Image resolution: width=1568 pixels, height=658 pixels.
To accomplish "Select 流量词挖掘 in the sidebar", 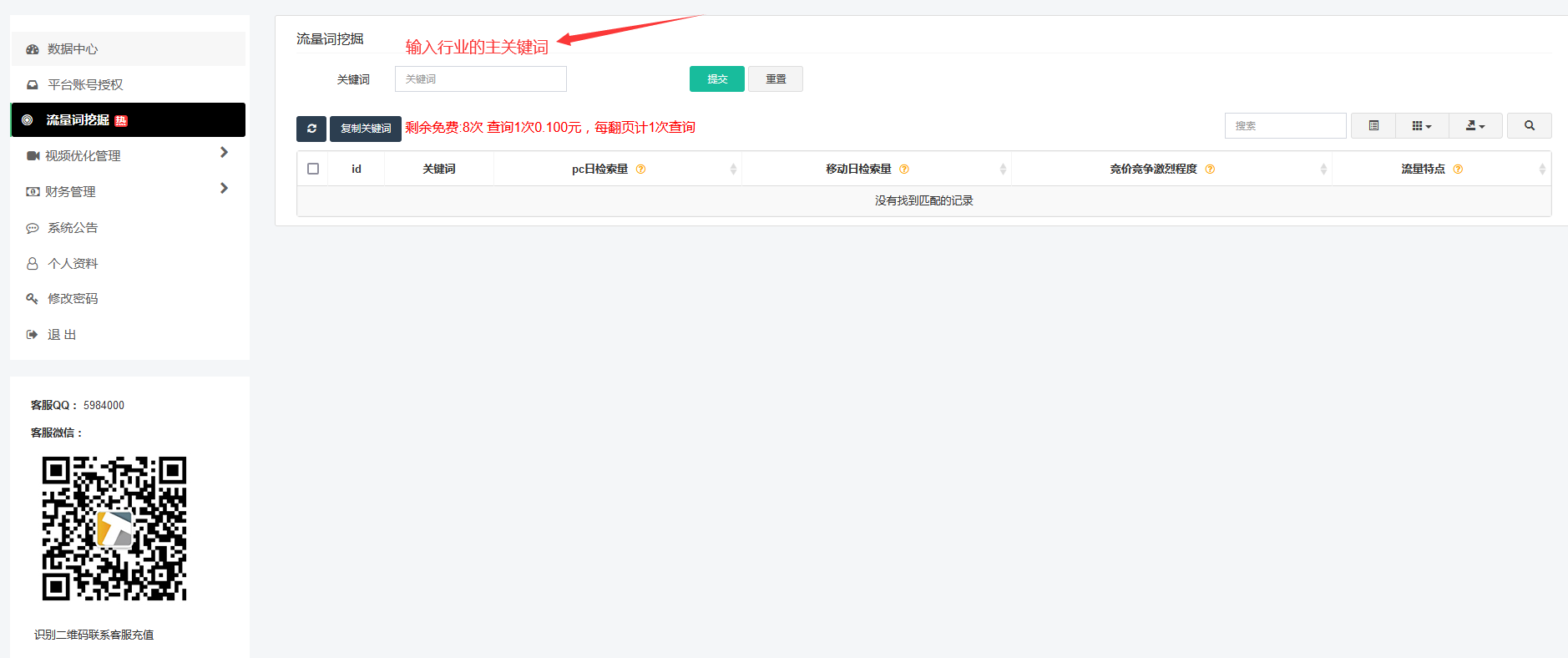I will pos(129,120).
